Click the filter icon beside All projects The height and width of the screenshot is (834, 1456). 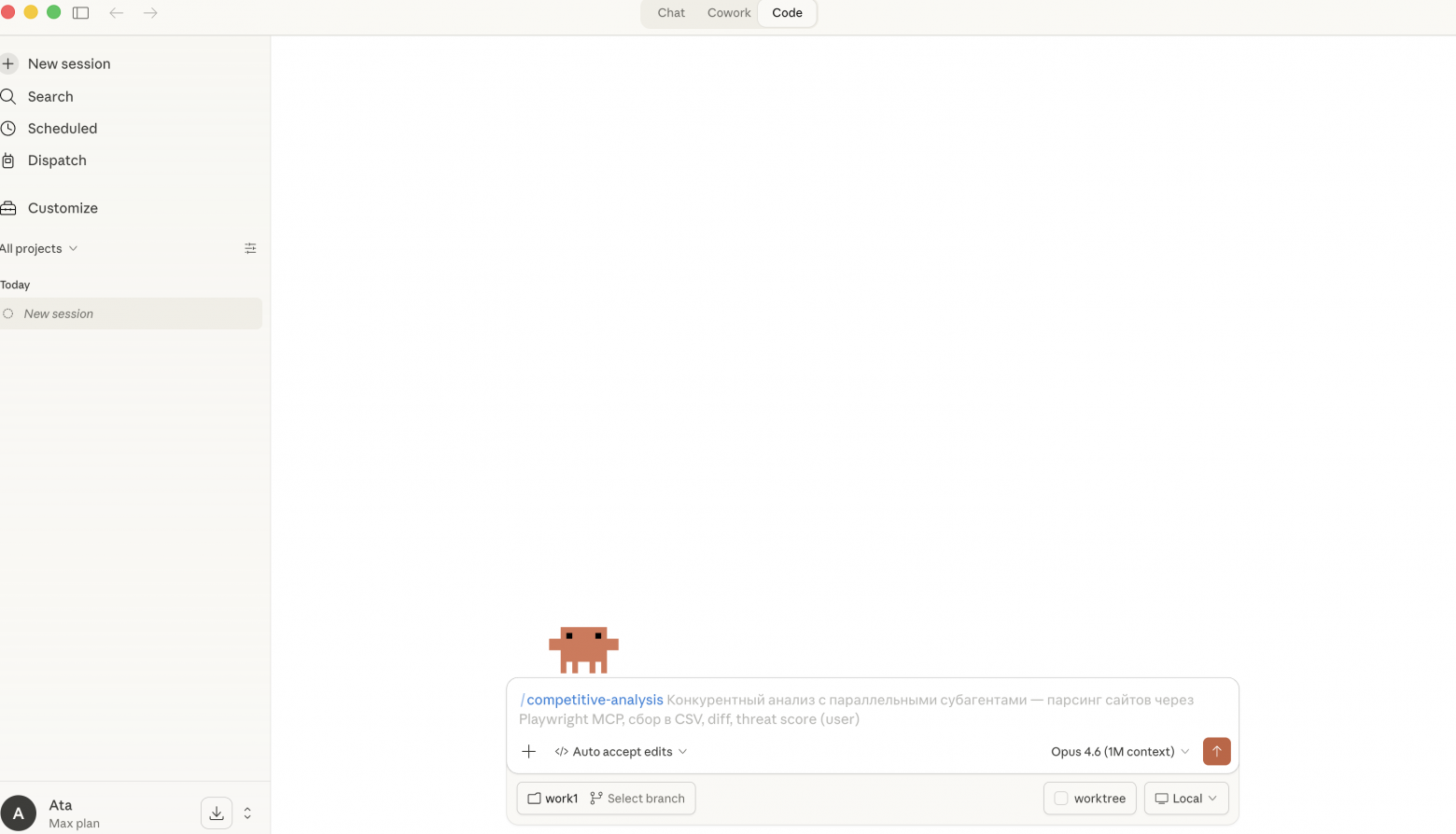coord(250,248)
